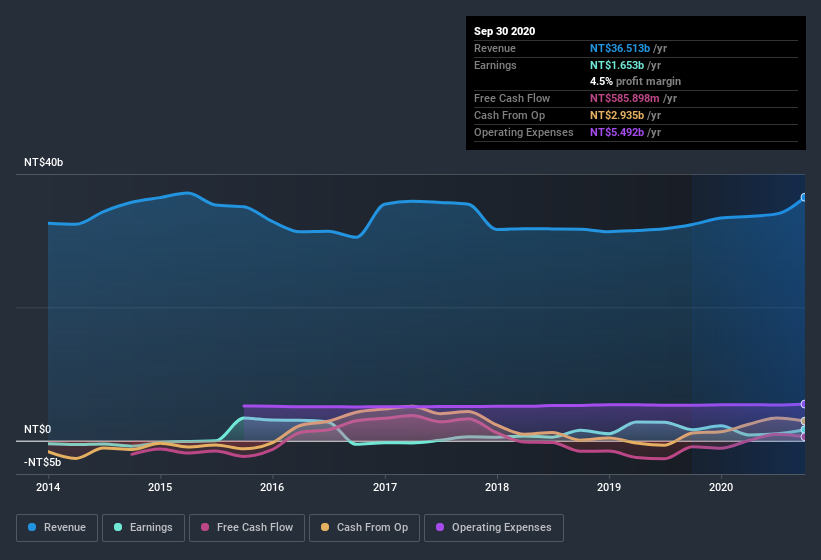
Task: Click the Free Cash Flow tooltip label
Action: (512, 98)
